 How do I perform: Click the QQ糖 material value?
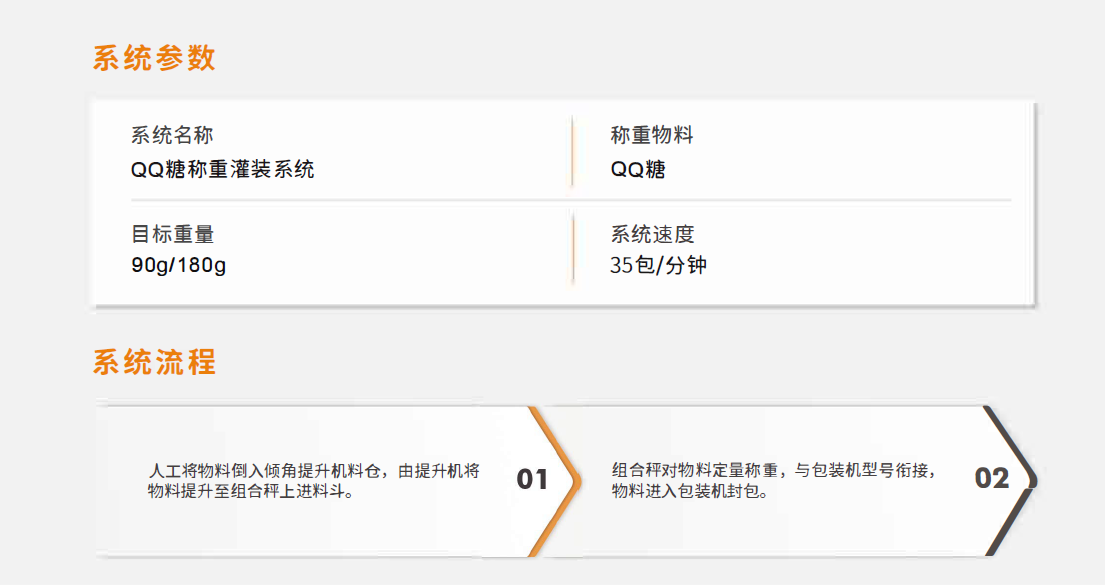pos(638,169)
